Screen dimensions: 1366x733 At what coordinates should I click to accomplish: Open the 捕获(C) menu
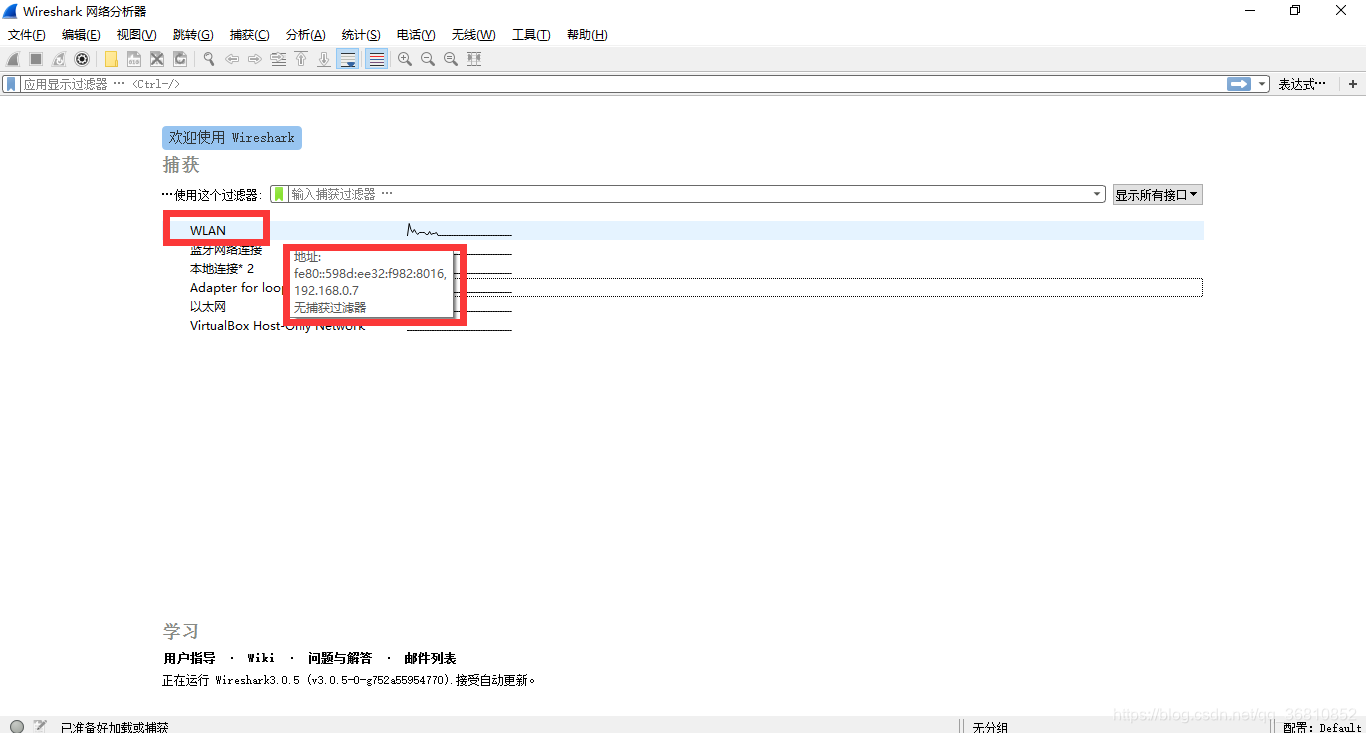(250, 35)
